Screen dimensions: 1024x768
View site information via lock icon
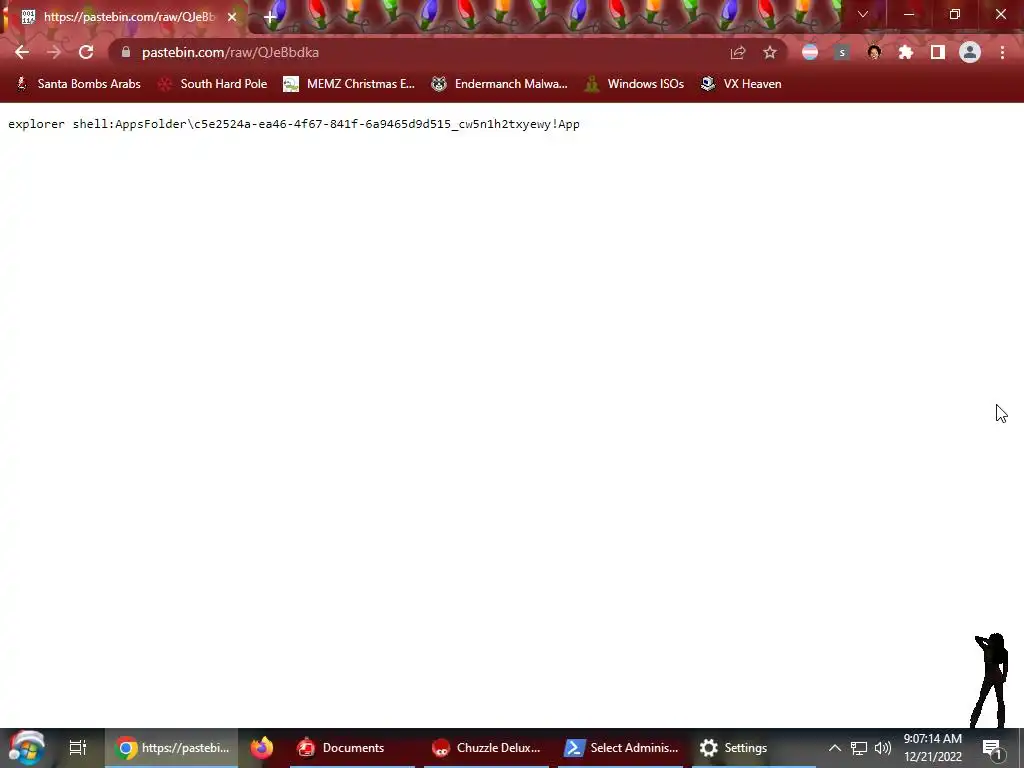point(126,52)
